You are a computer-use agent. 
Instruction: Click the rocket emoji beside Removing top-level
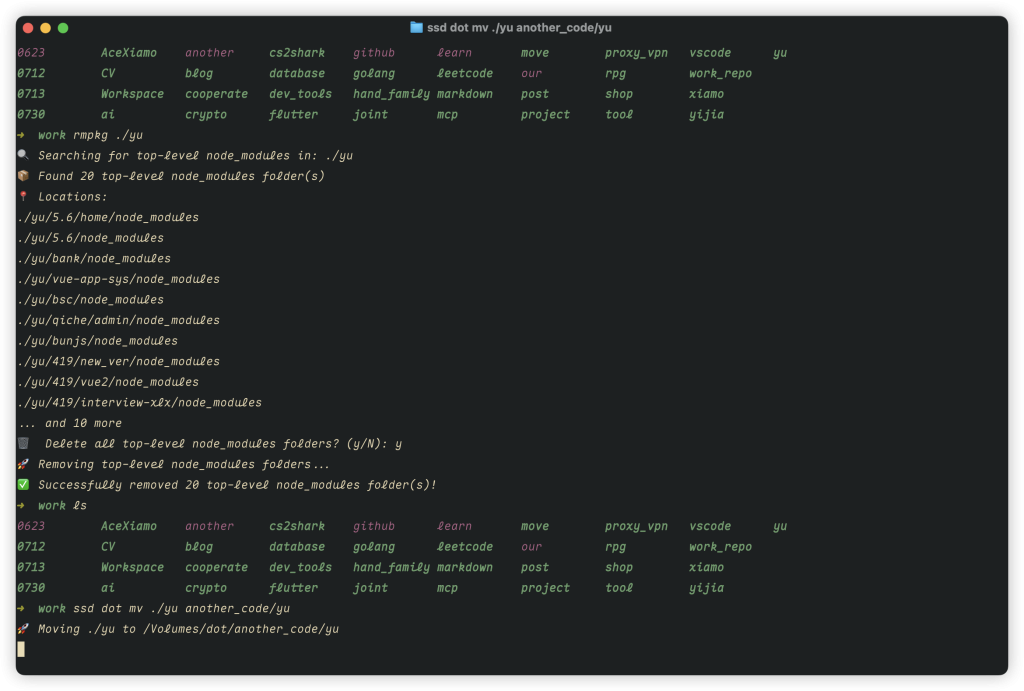23,464
